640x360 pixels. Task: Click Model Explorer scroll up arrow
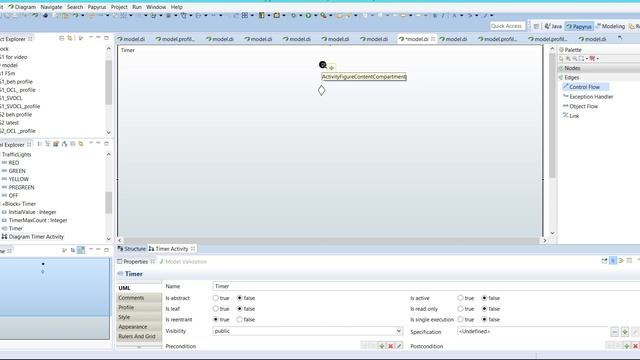pos(109,154)
